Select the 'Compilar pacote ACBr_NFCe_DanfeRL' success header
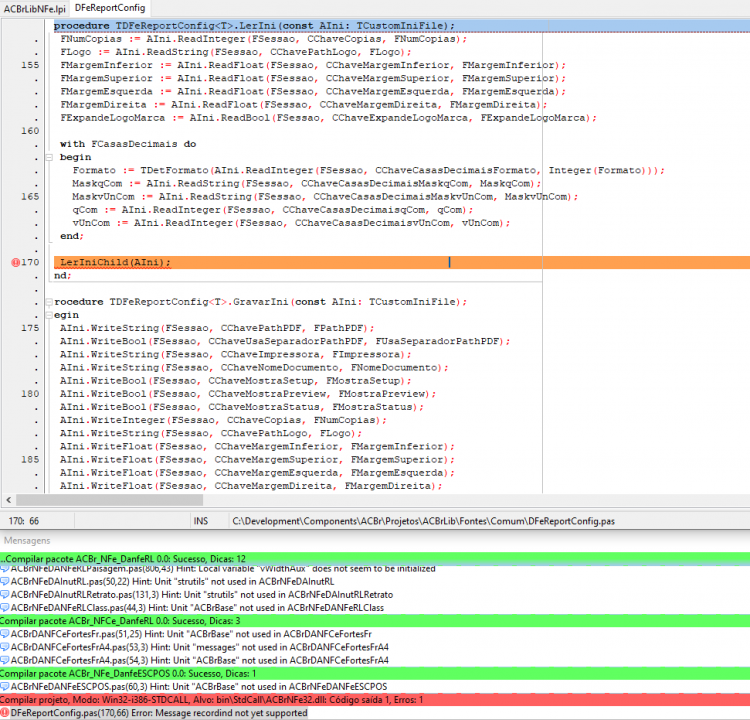 375,621
